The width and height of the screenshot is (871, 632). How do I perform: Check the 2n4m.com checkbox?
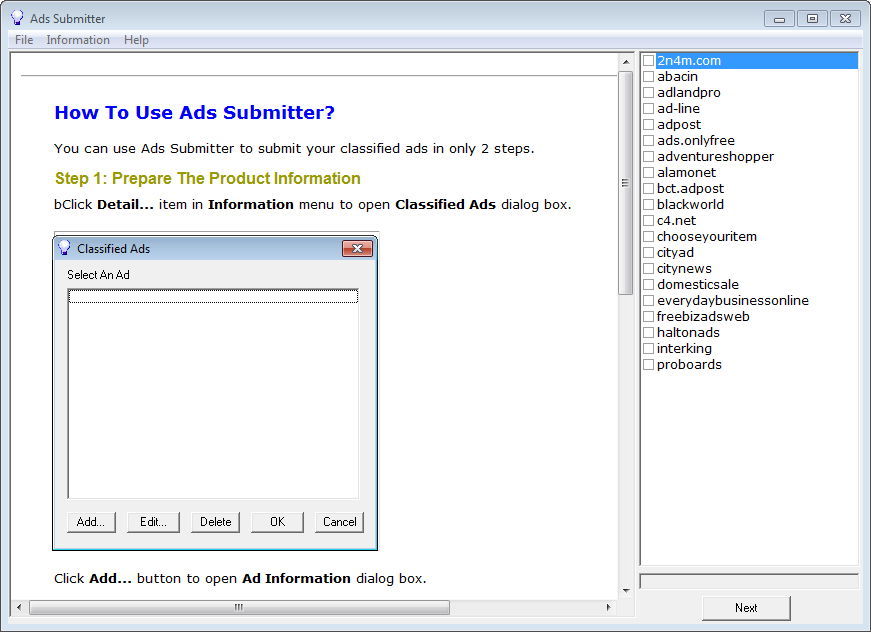pos(649,61)
